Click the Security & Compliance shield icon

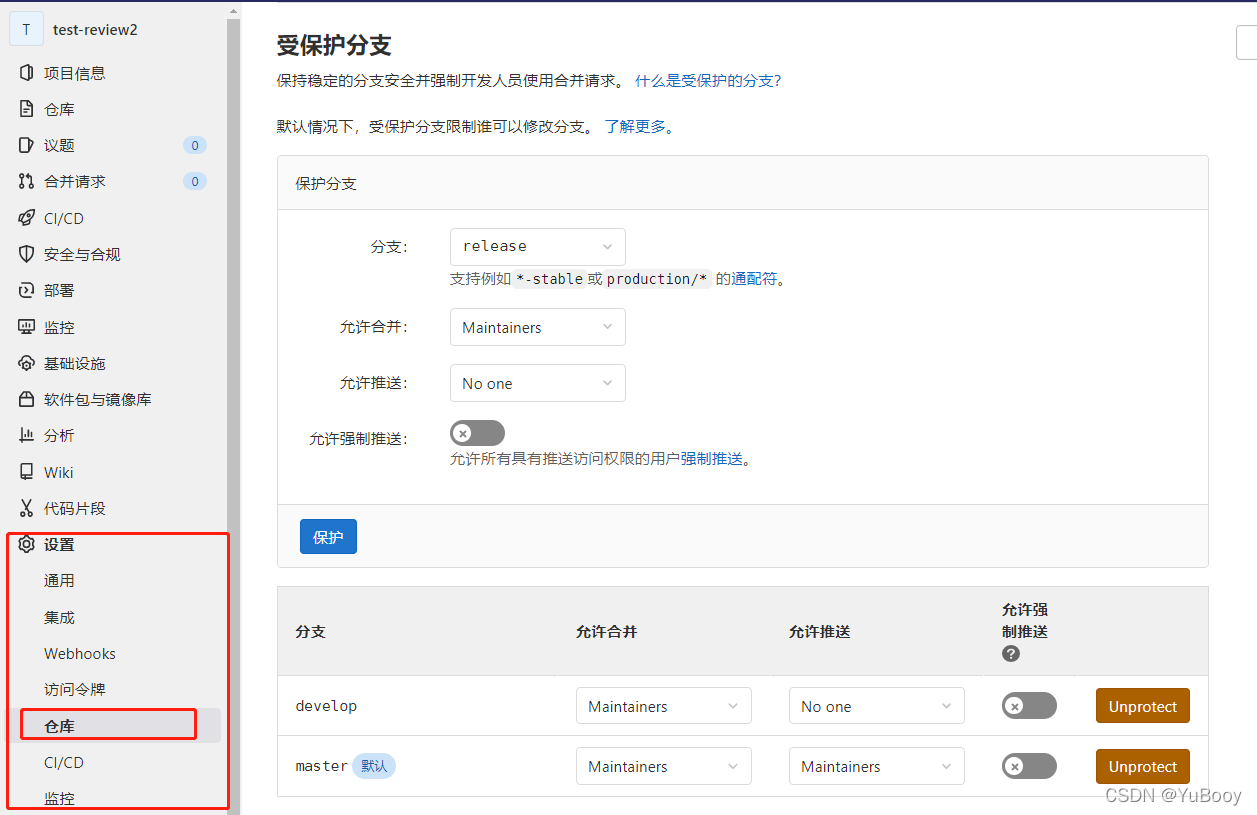(27, 254)
